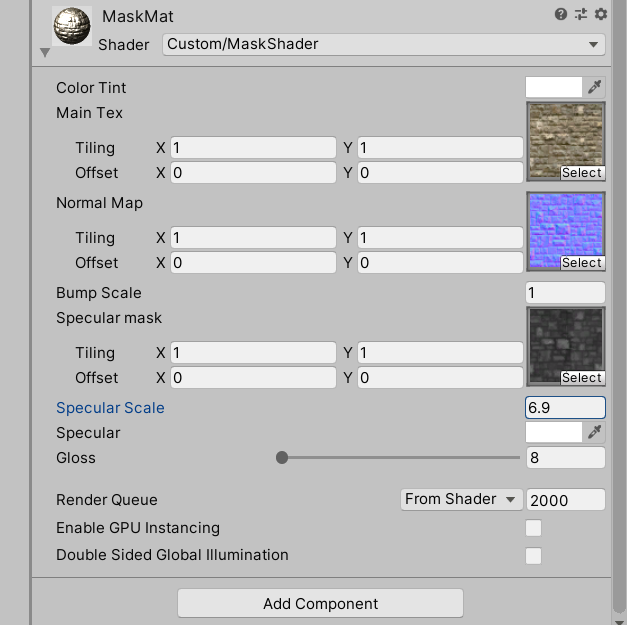Pick Specular color with the eyedropper
This screenshot has height=625, width=627.
[x=594, y=432]
